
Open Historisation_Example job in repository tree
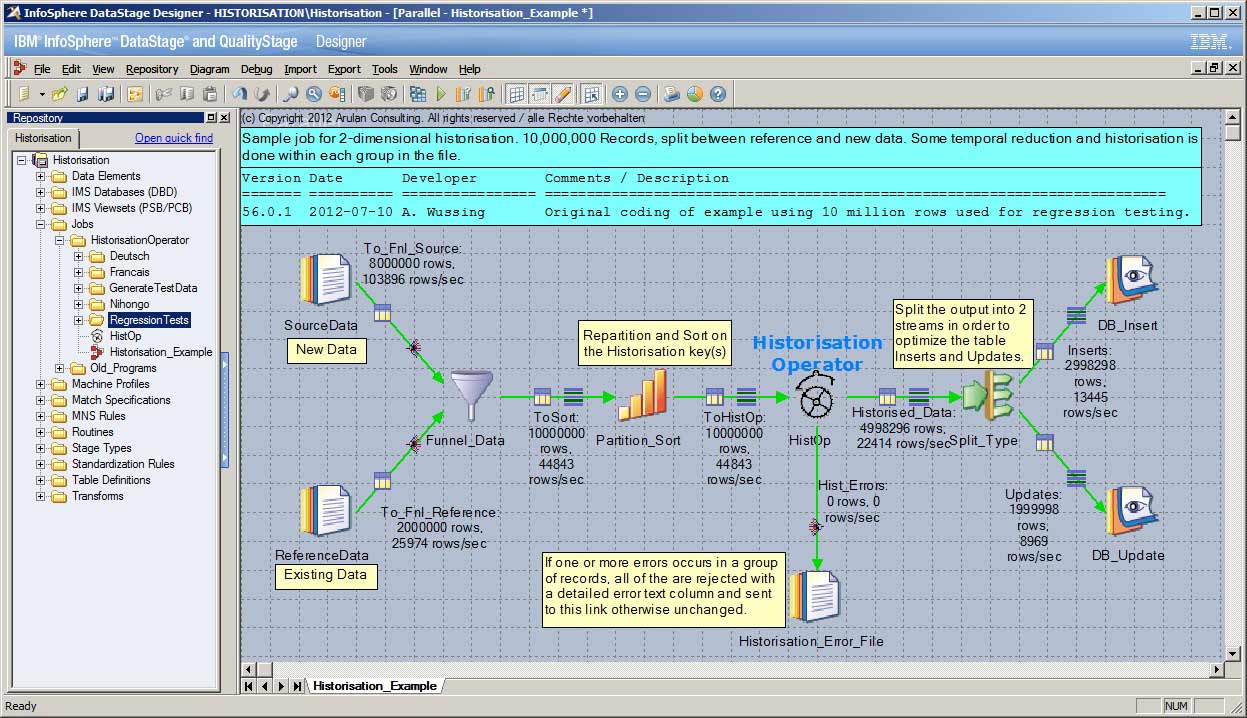(x=160, y=352)
